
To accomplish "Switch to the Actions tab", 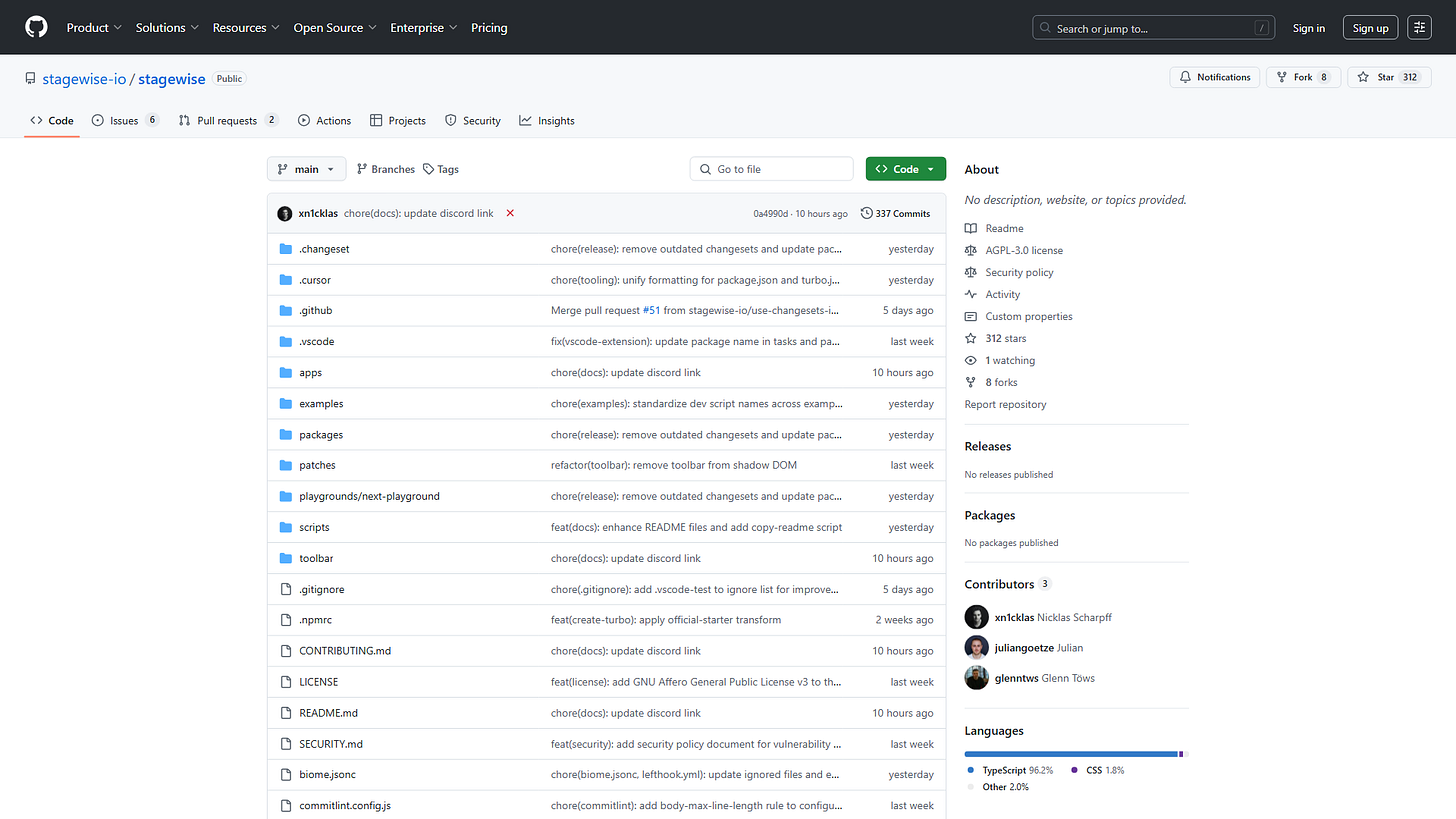I will (325, 120).
